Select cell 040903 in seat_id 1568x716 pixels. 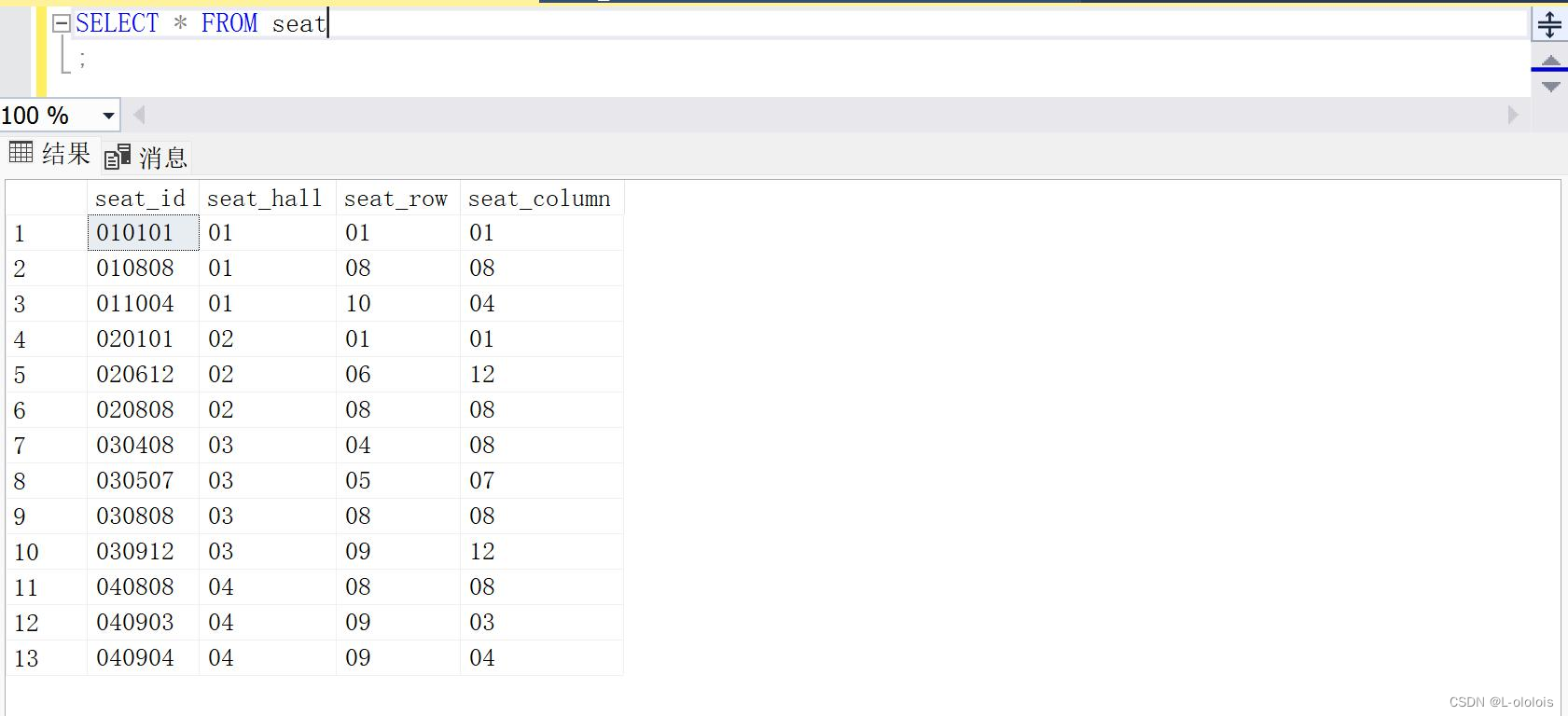click(143, 623)
